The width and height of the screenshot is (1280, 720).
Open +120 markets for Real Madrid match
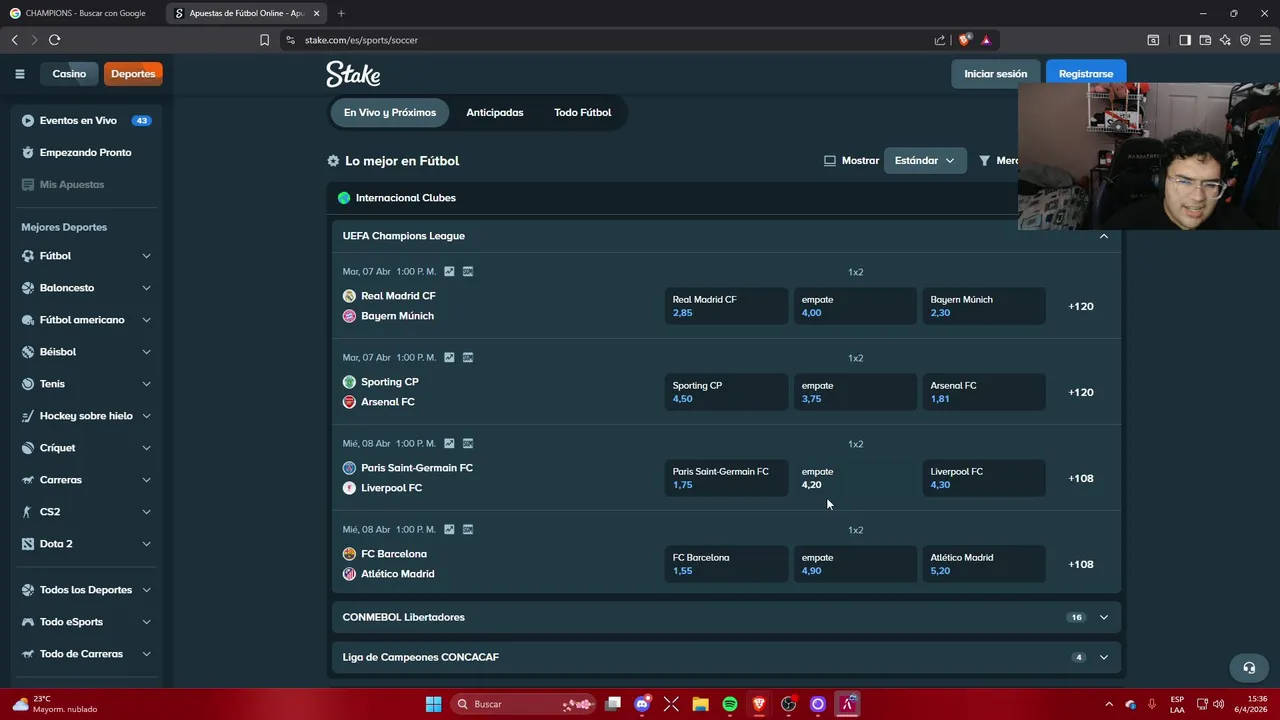click(1081, 306)
